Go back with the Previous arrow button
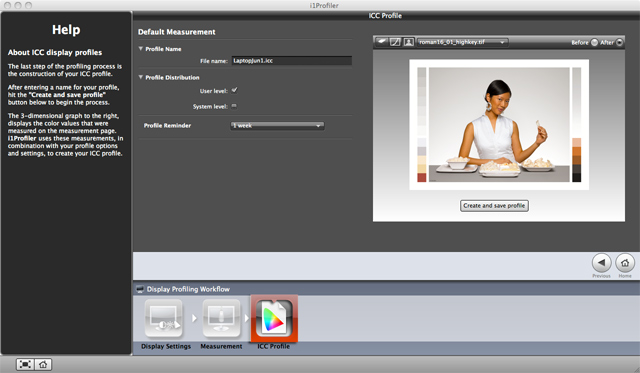This screenshot has height=373, width=640. tap(601, 263)
